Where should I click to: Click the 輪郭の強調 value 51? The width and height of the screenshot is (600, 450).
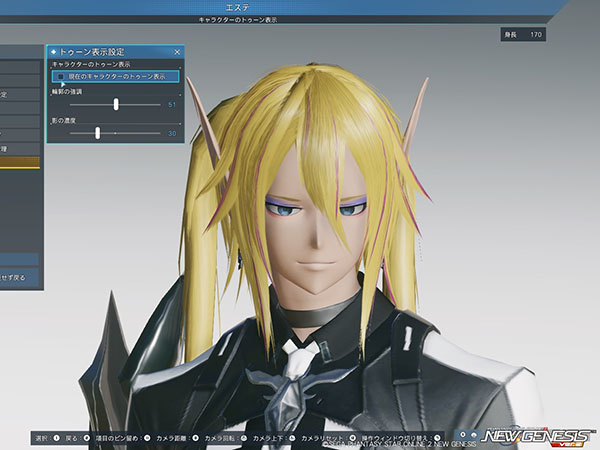point(172,104)
